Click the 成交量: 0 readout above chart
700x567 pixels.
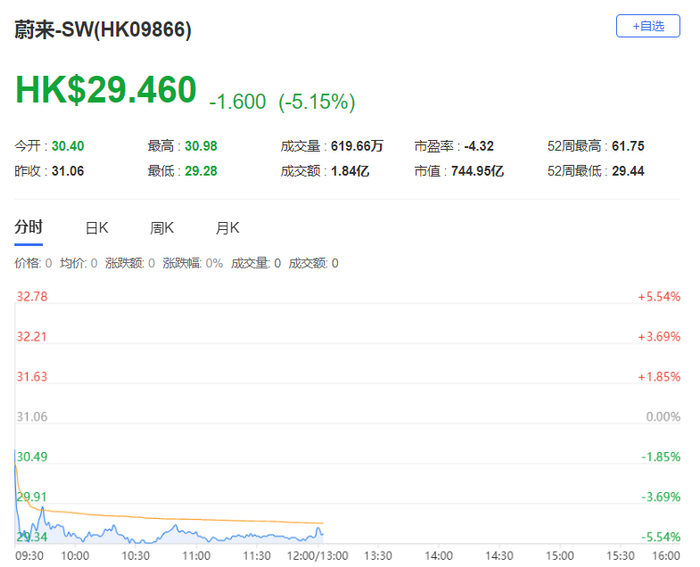(x=256, y=263)
